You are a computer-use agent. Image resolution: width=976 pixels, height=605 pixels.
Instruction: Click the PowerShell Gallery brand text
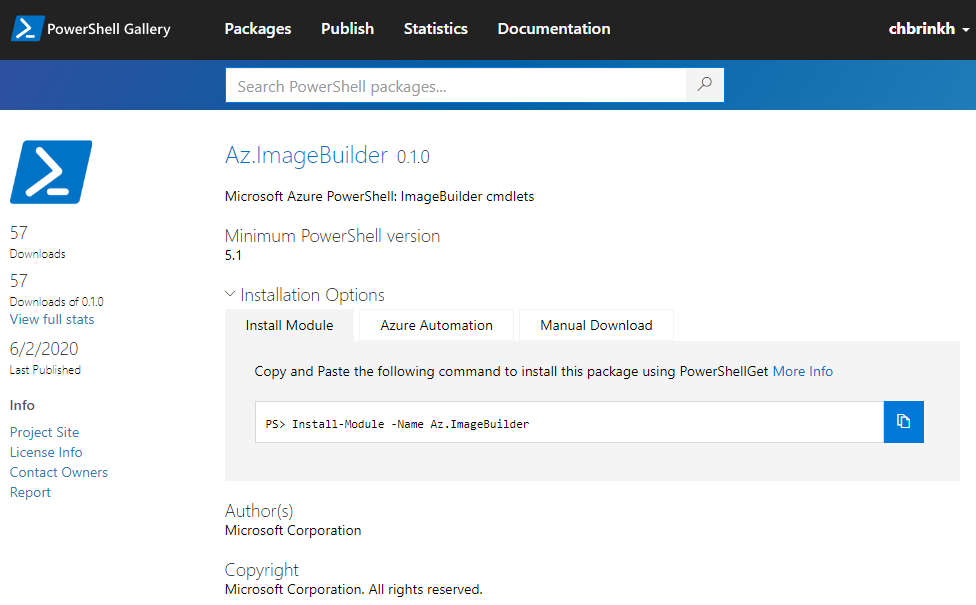tap(109, 29)
